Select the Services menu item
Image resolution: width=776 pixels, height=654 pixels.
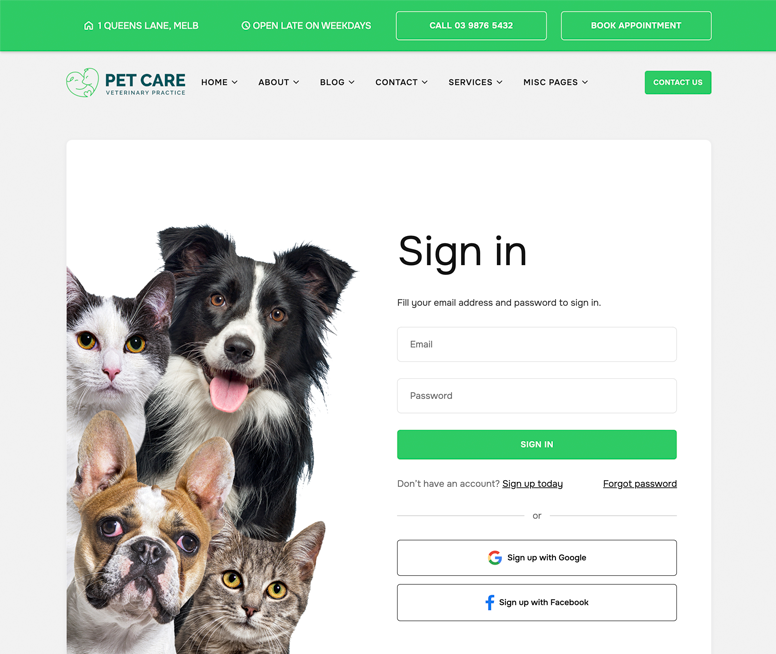[475, 82]
